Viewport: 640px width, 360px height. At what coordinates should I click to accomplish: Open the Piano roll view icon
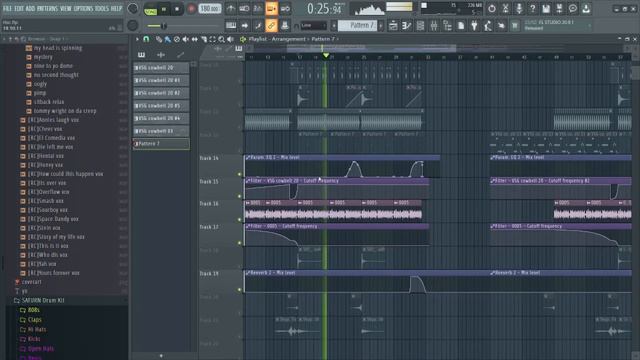point(407,26)
